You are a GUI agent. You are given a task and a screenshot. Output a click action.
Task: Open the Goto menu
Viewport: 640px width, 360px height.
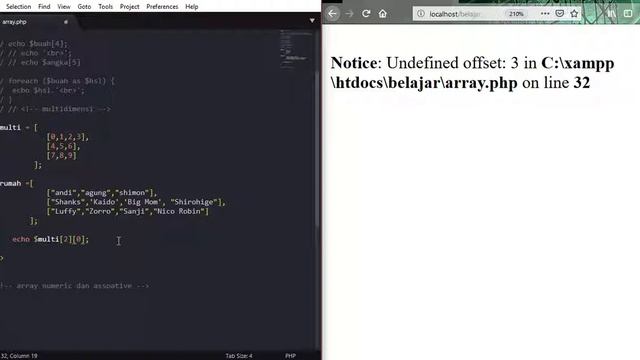84,7
